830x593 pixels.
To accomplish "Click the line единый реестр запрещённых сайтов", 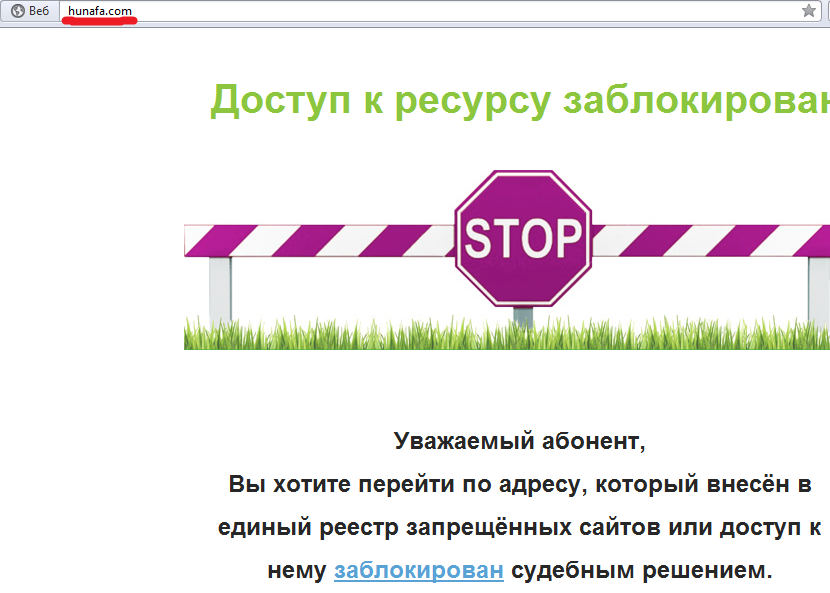I will point(520,527).
